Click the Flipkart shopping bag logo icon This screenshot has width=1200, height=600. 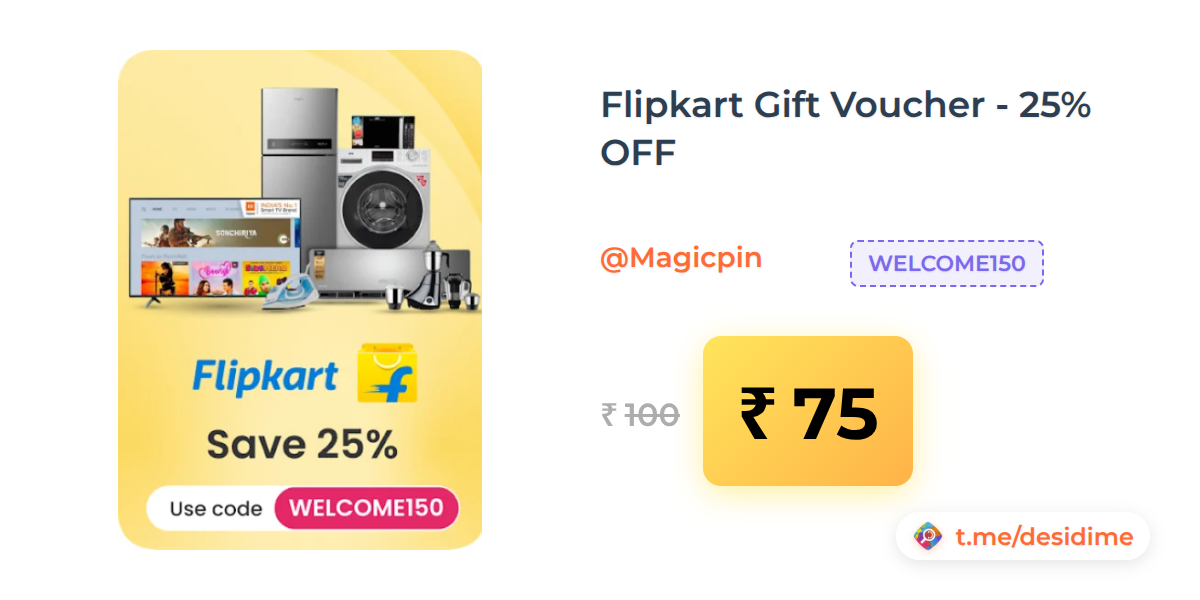387,373
